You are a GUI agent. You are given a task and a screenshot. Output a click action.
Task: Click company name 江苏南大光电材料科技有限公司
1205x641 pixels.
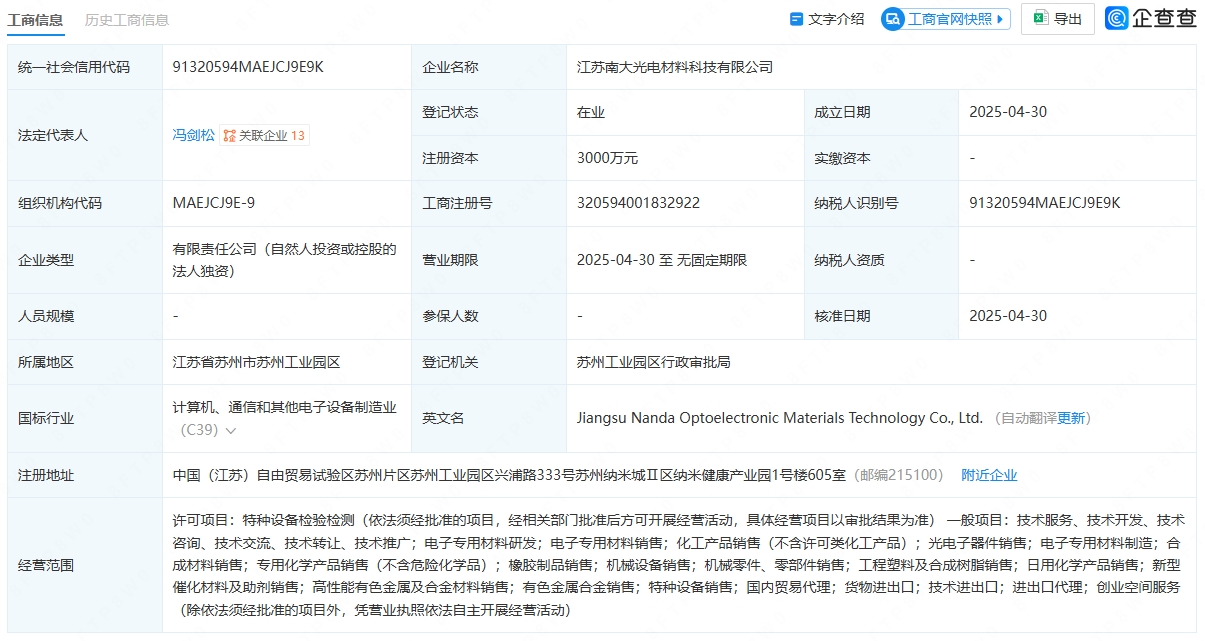click(x=675, y=67)
